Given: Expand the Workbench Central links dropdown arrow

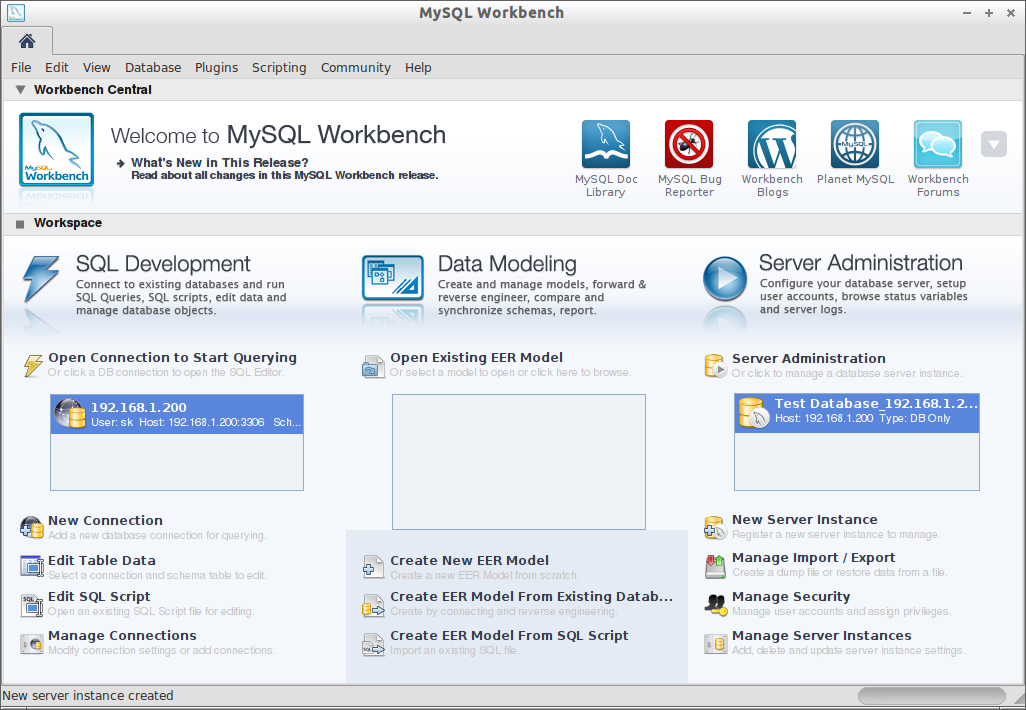Looking at the screenshot, I should [x=993, y=145].
